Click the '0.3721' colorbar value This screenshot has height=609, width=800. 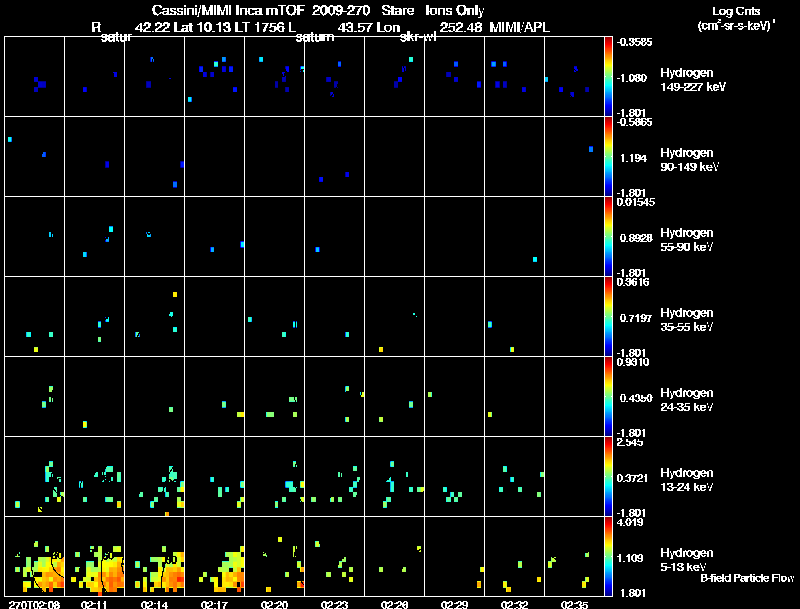pos(633,478)
